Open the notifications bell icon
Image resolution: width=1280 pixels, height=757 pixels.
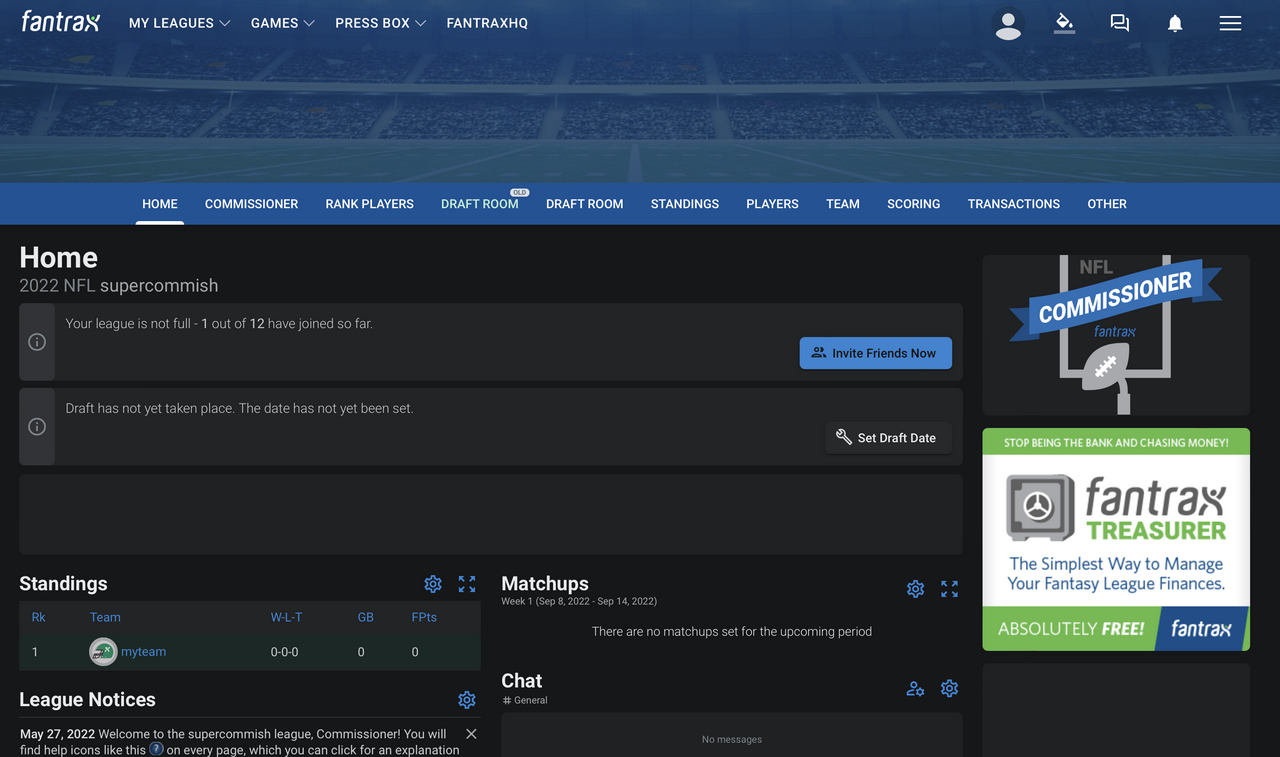tap(1175, 23)
